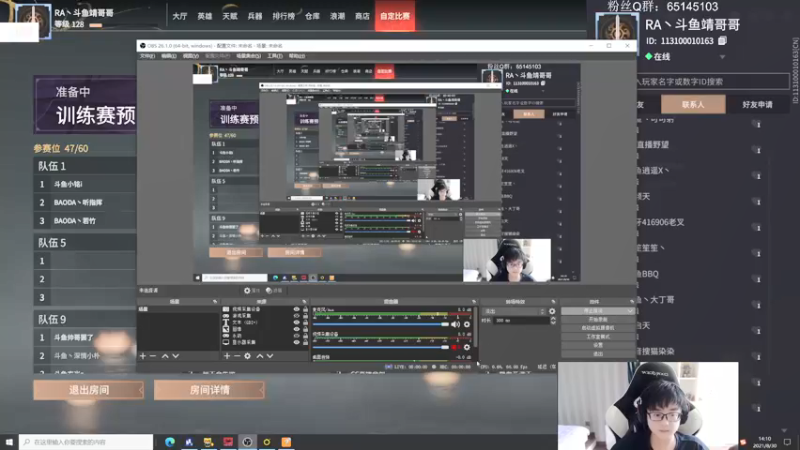Click the Windows taskbar search box
Viewport: 800px width, 450px height.
[x=86, y=442]
